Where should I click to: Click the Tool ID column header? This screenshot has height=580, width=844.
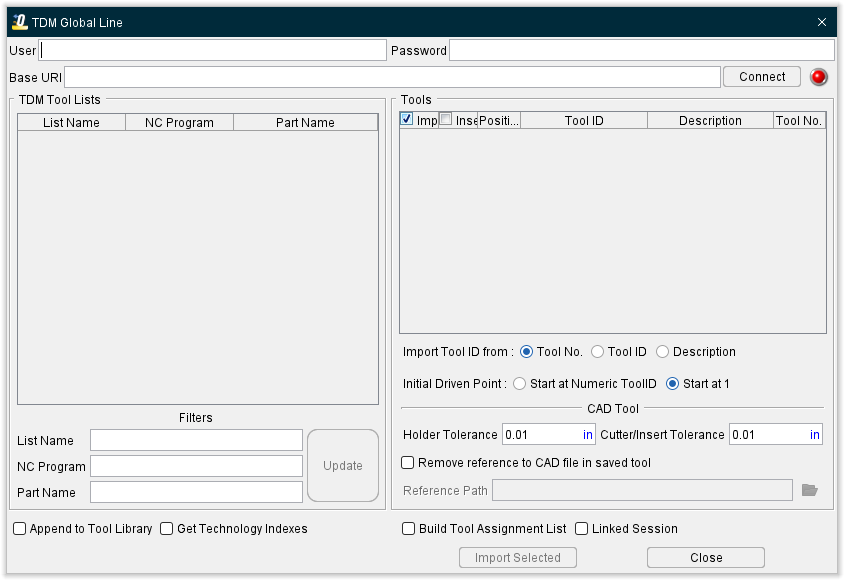pyautogui.click(x=584, y=120)
